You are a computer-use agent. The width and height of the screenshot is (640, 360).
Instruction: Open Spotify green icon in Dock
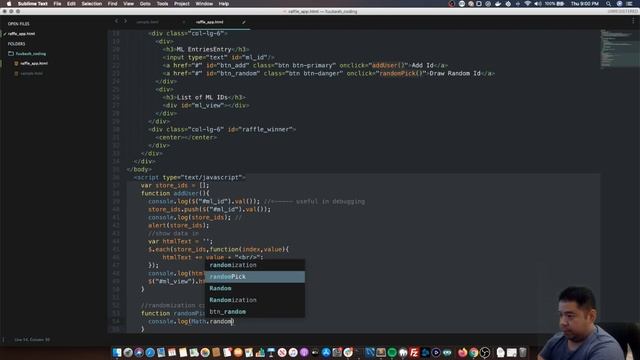click(x=392, y=352)
